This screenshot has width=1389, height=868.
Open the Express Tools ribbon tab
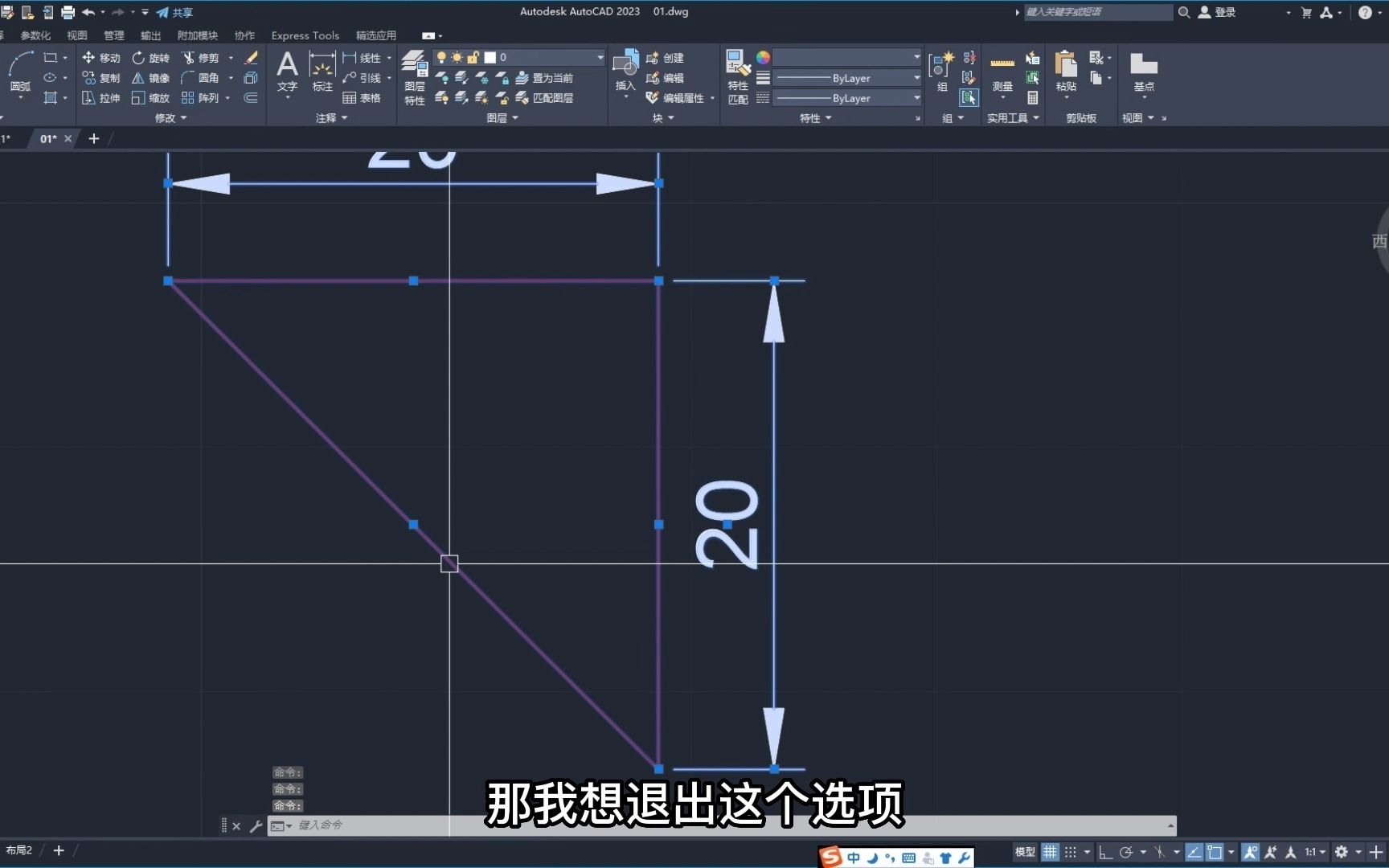pyautogui.click(x=305, y=35)
